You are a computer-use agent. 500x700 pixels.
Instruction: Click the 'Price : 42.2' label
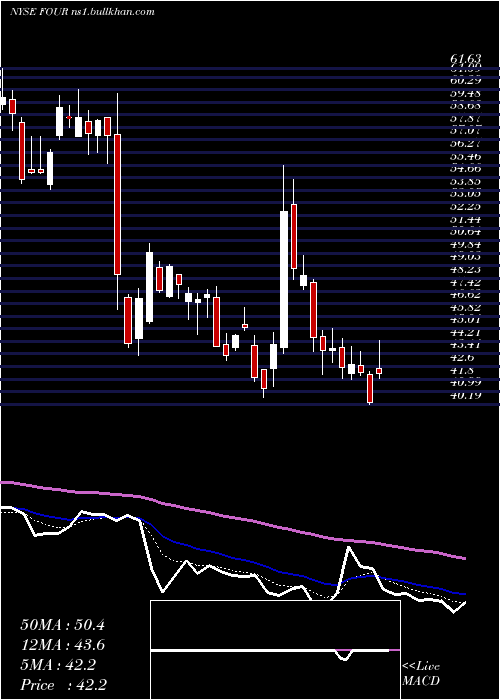[x=63, y=685]
